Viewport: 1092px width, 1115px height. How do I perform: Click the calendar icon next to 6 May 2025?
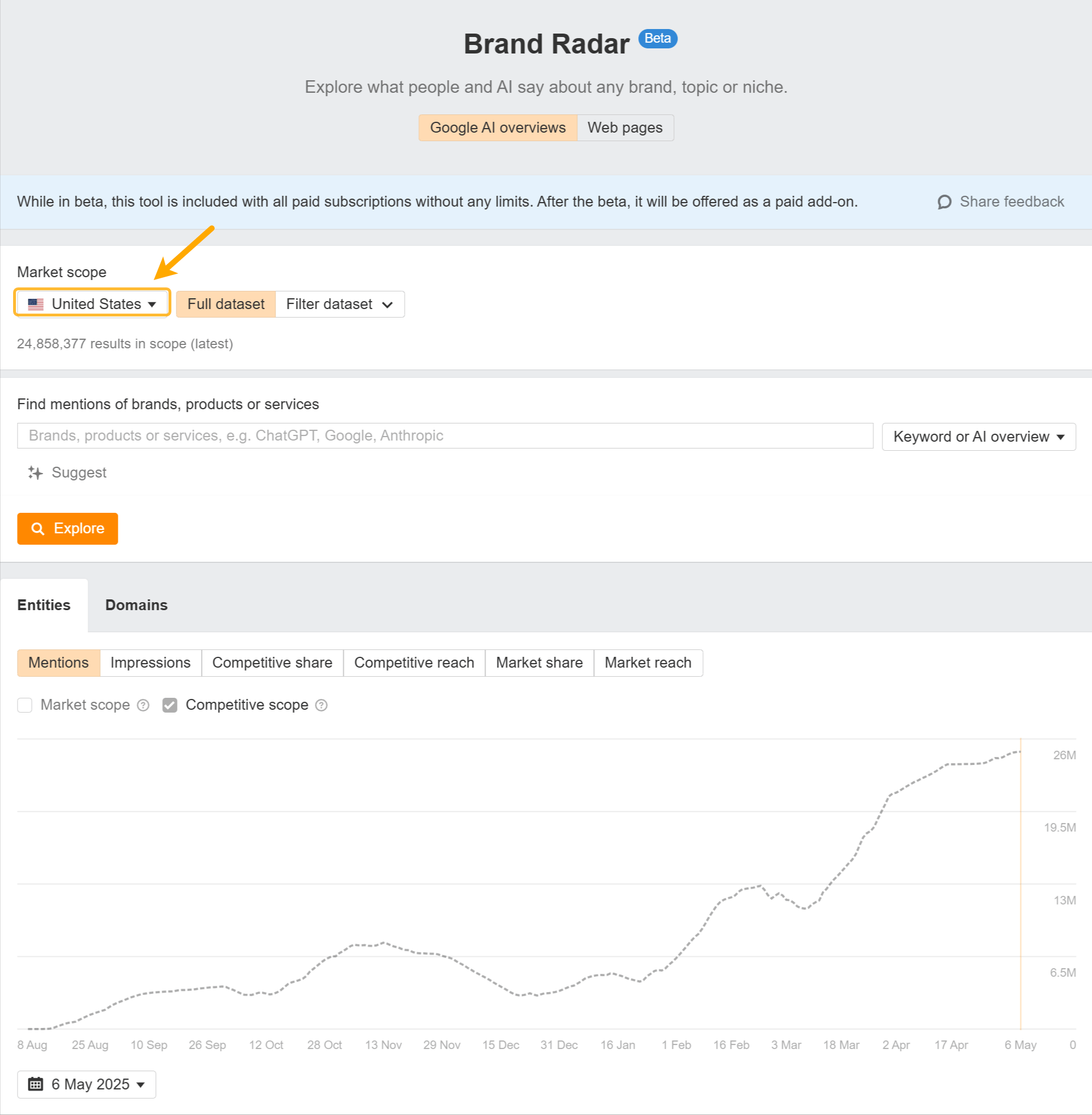pyautogui.click(x=36, y=1084)
